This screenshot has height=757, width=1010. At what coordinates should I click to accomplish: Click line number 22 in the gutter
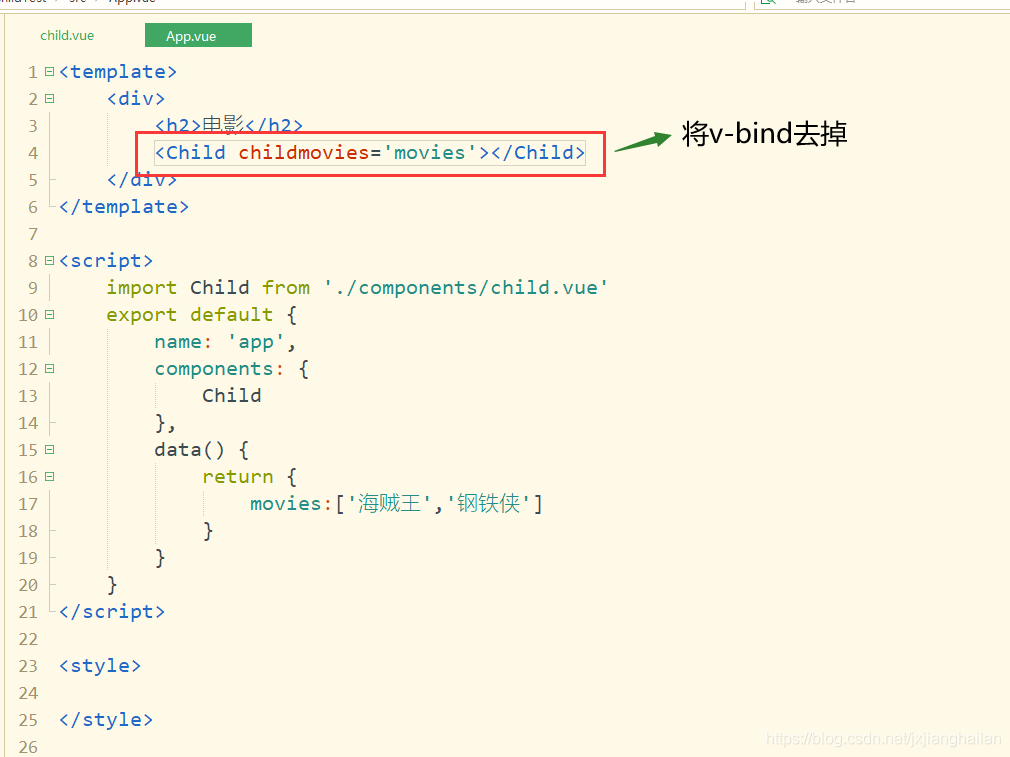(28, 639)
